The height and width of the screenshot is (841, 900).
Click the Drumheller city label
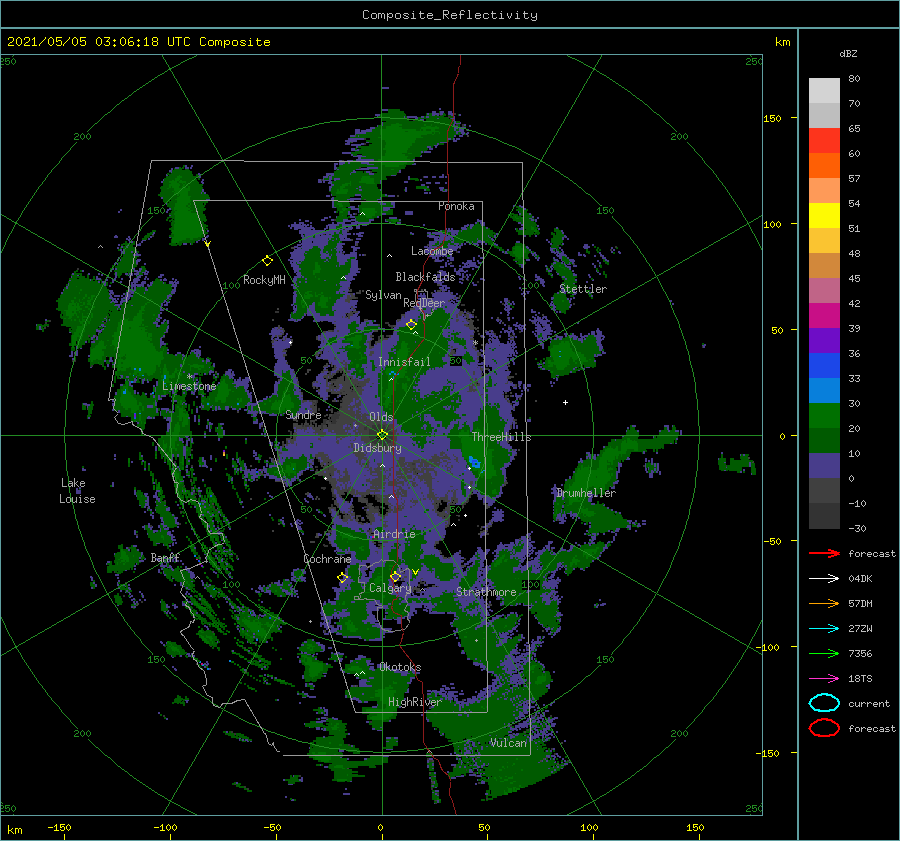pos(586,493)
